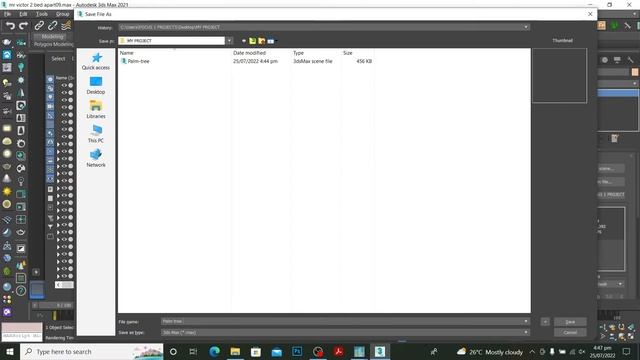The image size is (640, 360).
Task: Open Adobe Acrobat from the taskbar
Action: (x=338, y=351)
